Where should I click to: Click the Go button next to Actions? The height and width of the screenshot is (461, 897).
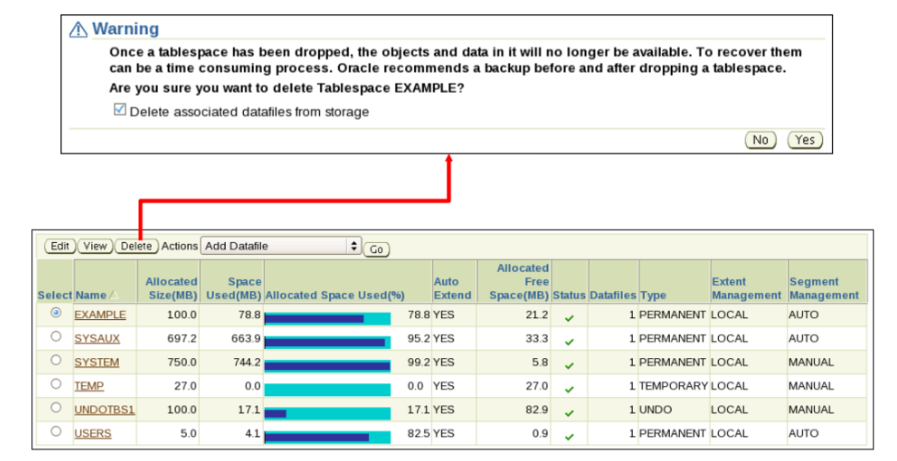click(x=376, y=249)
